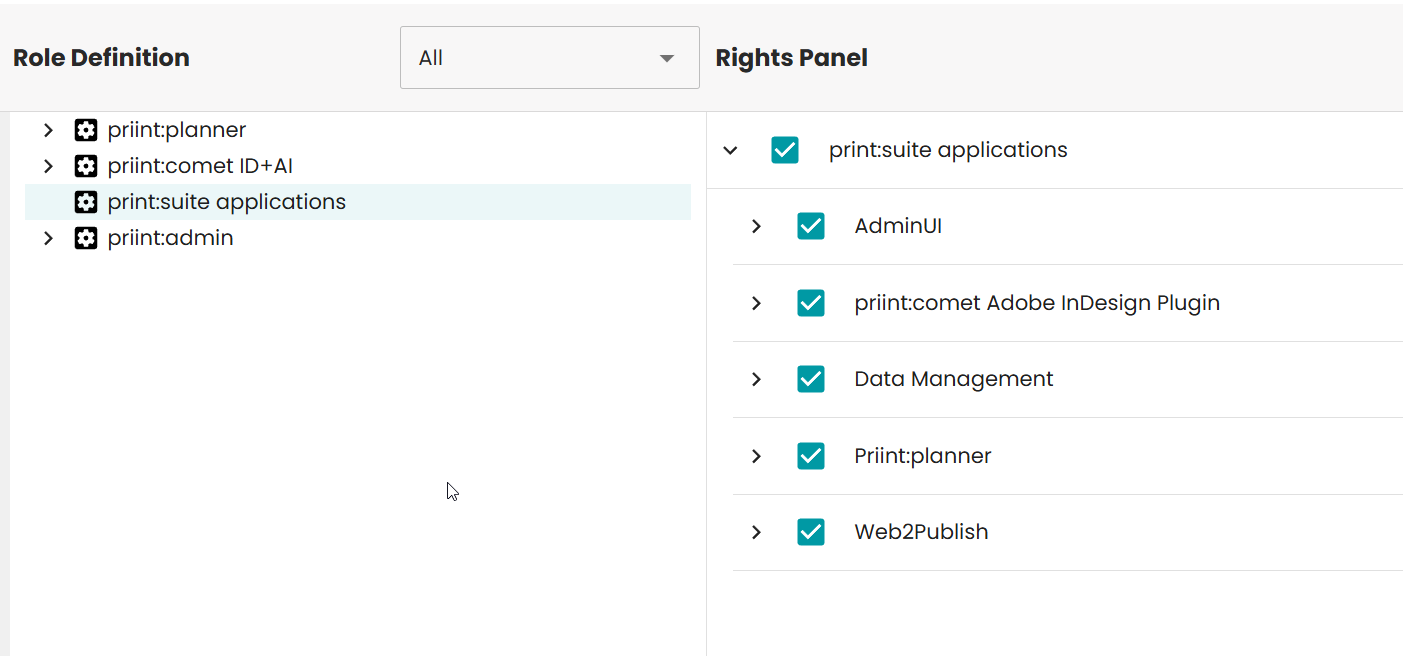Toggle the Data Management checkbox

811,379
